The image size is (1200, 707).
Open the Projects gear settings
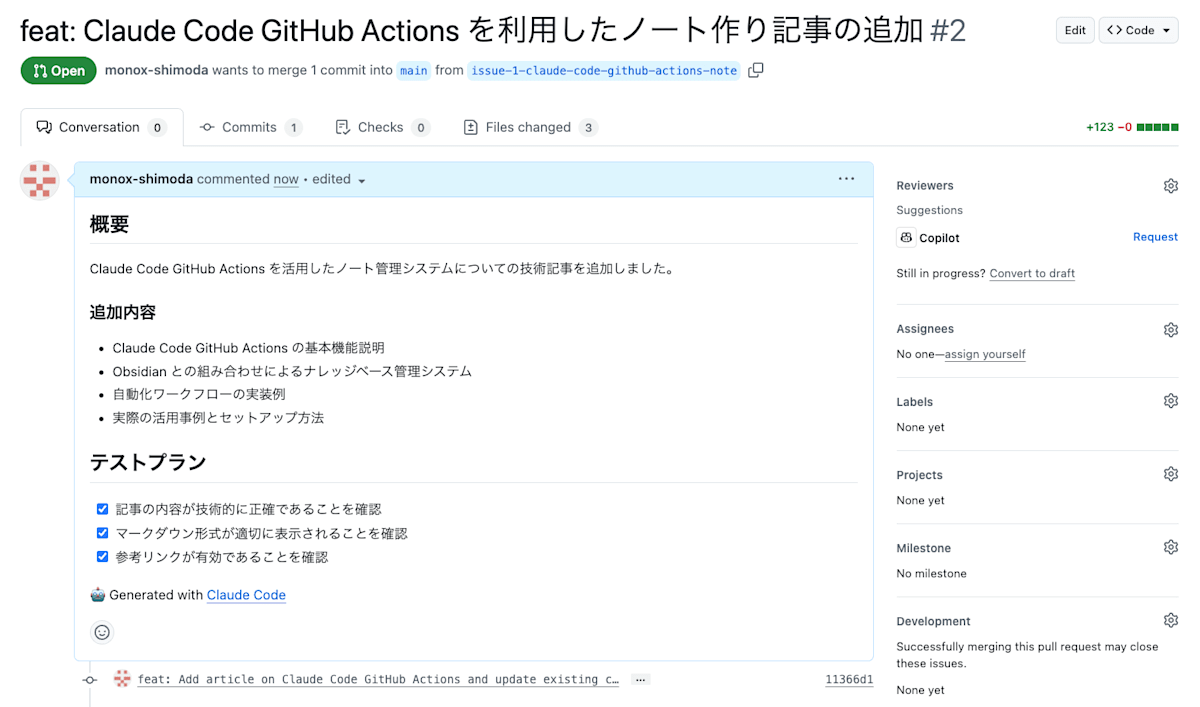coord(1171,474)
